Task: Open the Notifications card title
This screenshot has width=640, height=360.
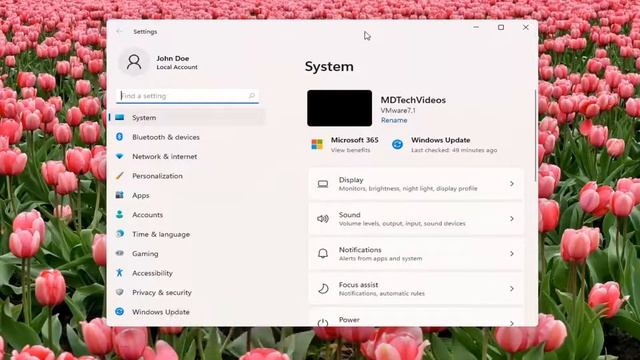Action: pyautogui.click(x=360, y=250)
